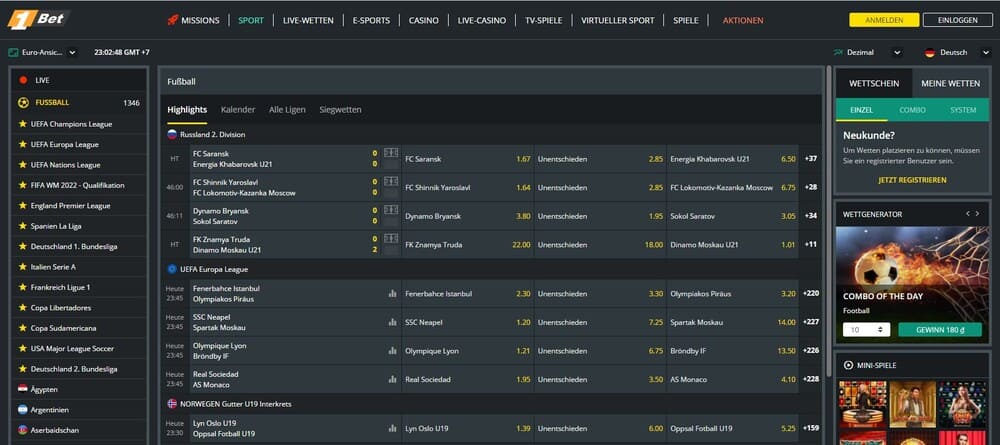Click the Russia flag icon for 2. Division
Viewport: 1000px width, 445px height.
point(172,135)
